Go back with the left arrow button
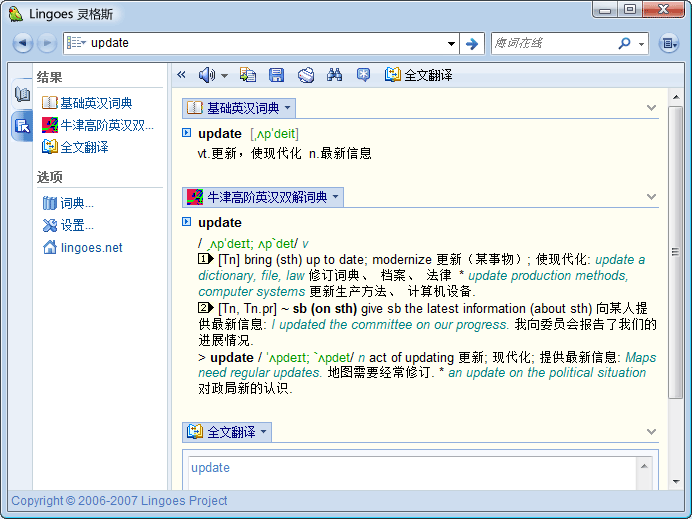692x519 pixels. [x=23, y=43]
